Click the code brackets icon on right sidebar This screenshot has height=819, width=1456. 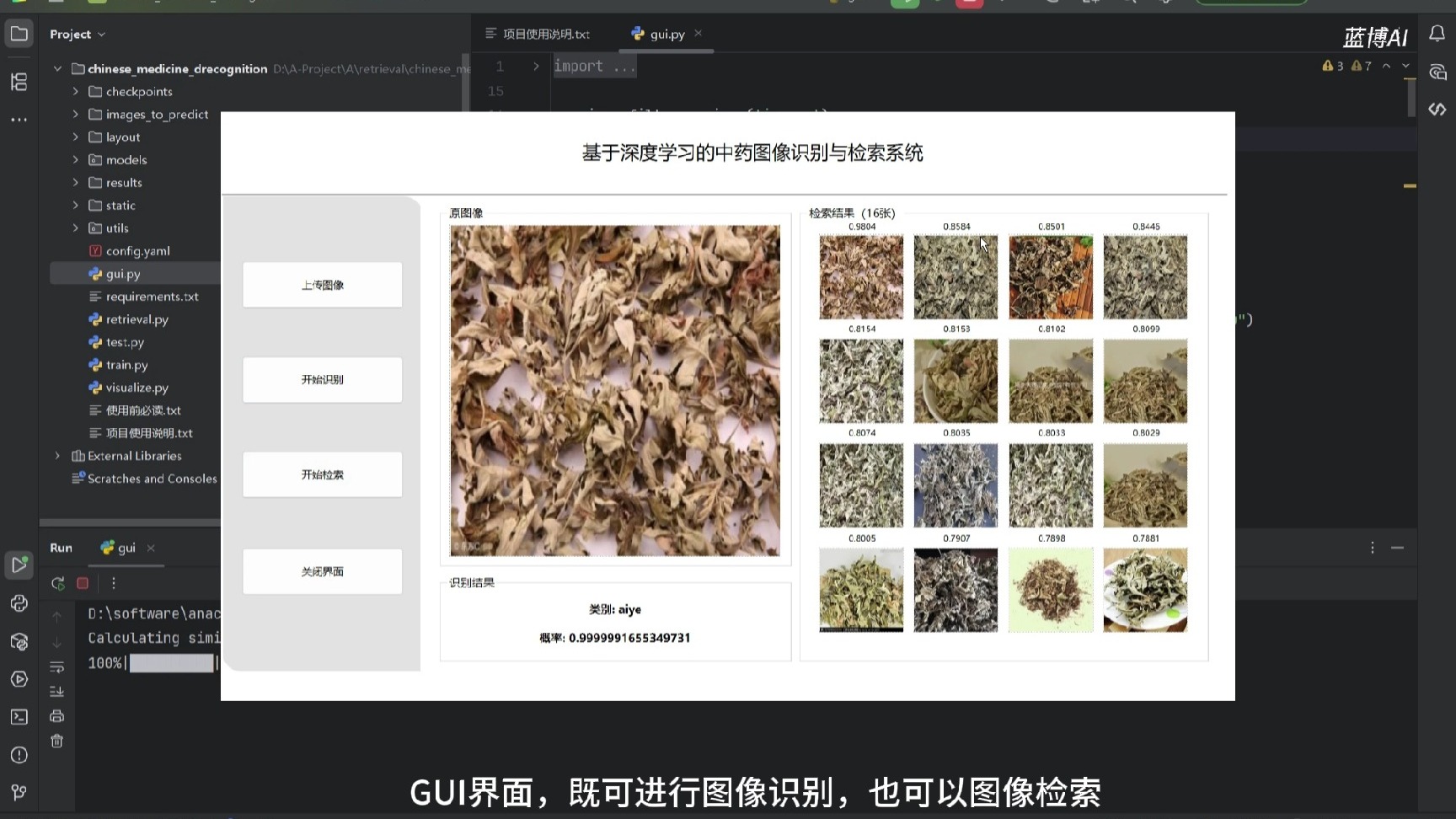coord(1437,110)
